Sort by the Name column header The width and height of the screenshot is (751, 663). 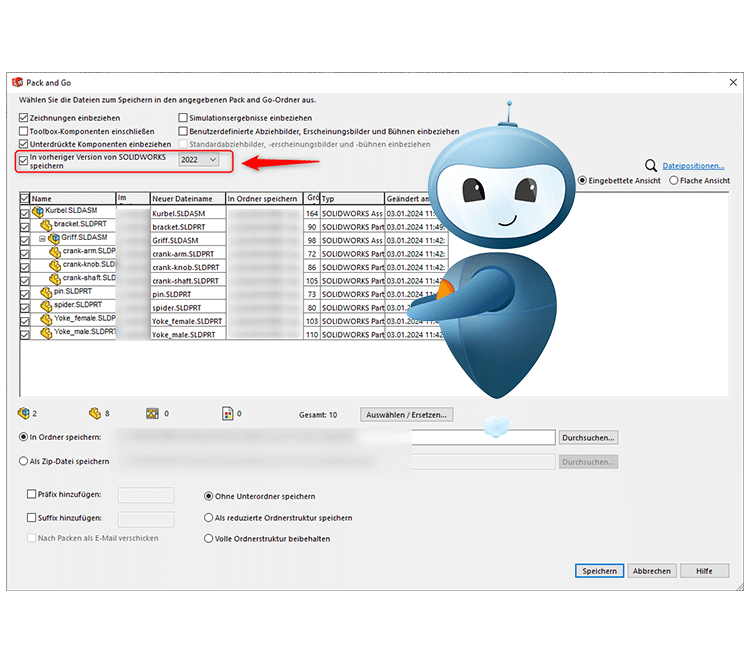click(73, 198)
